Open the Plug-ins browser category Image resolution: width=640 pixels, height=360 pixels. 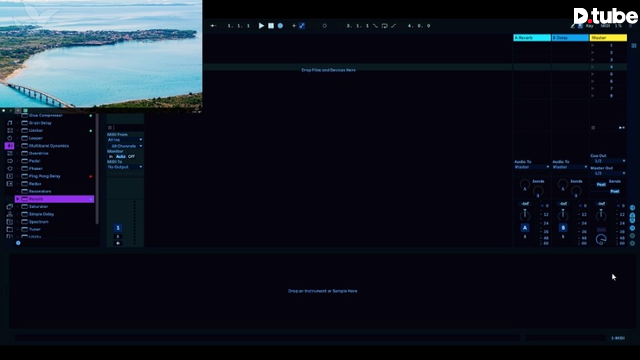pos(9,168)
